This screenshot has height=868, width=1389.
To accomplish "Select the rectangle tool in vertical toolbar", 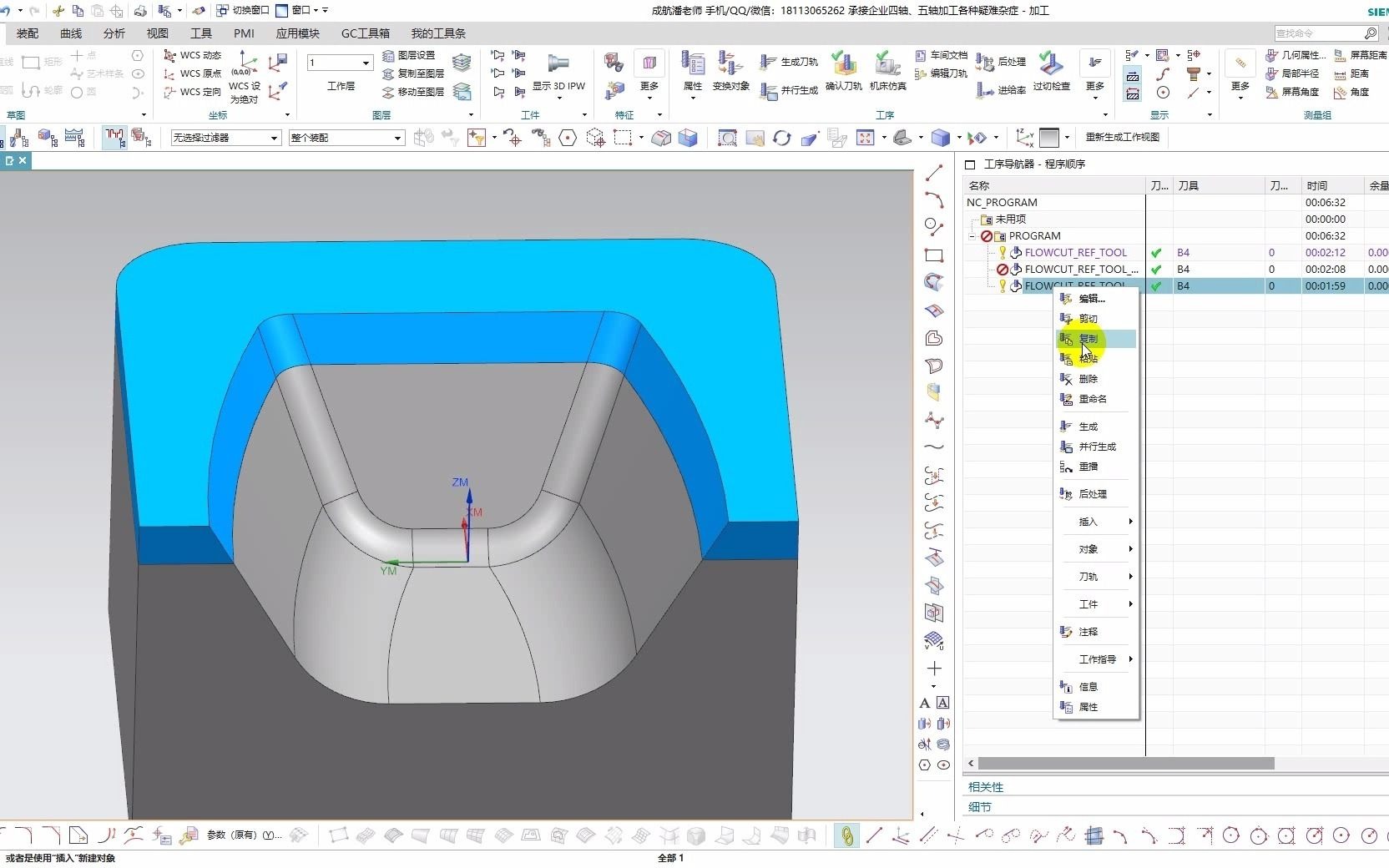I will (x=934, y=255).
